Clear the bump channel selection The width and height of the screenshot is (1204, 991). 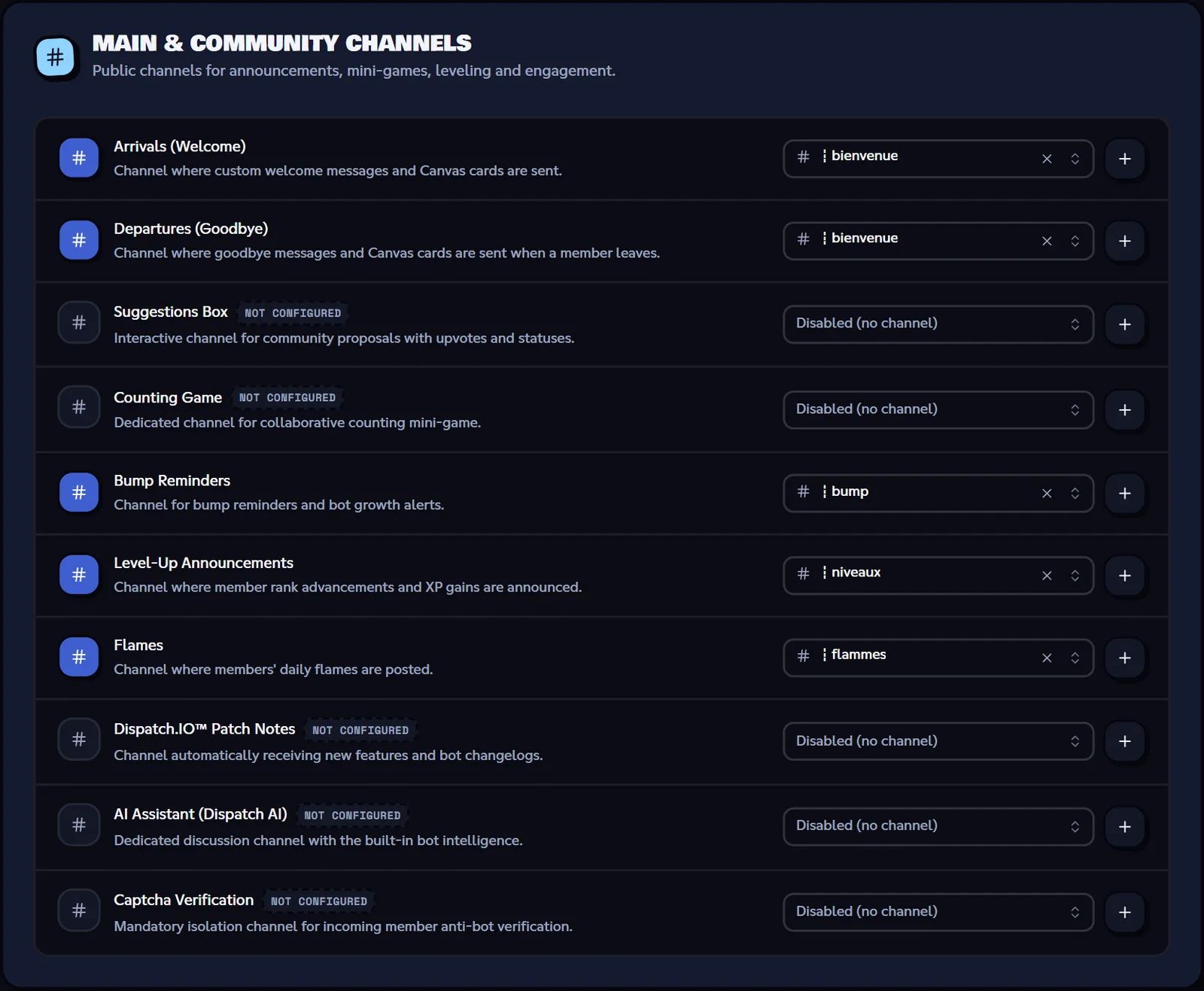[x=1047, y=493]
